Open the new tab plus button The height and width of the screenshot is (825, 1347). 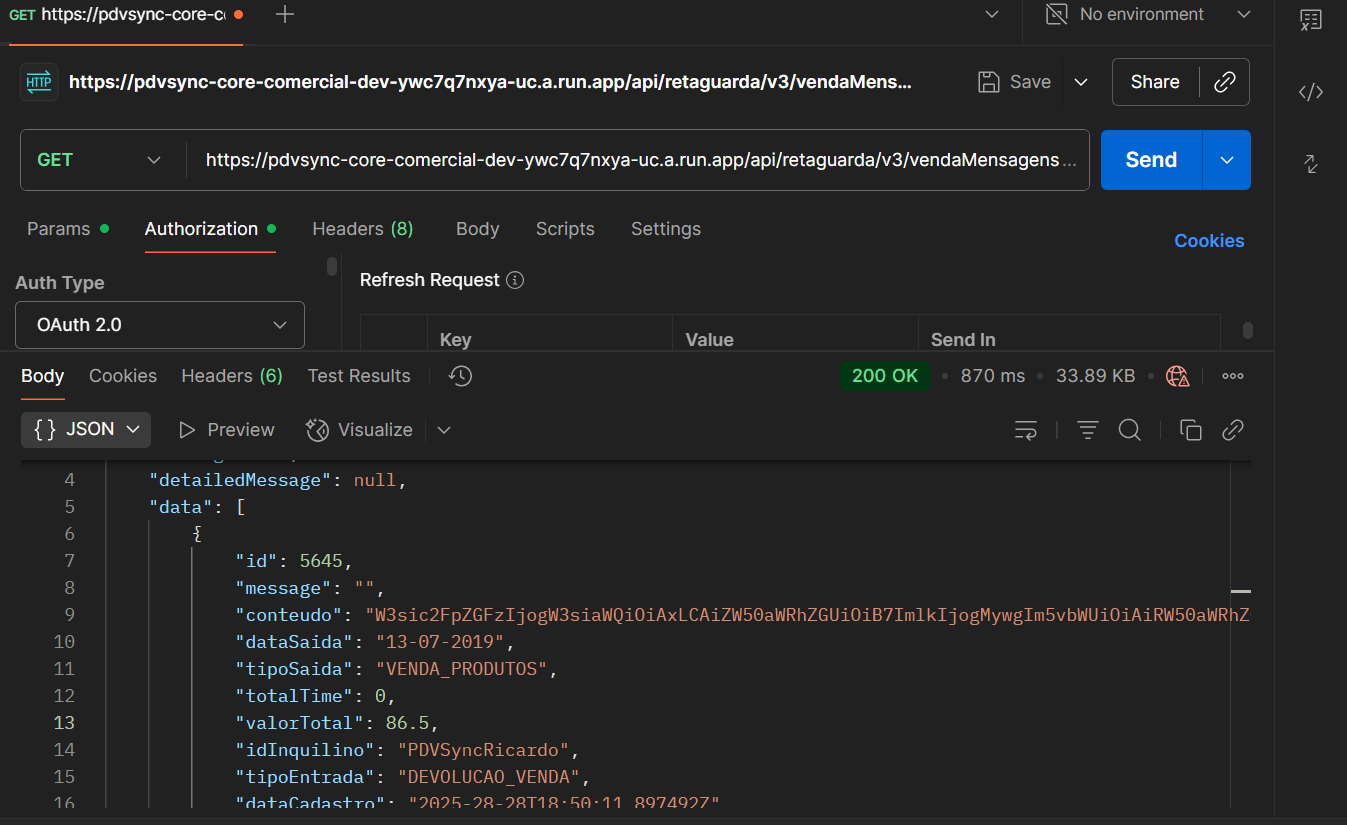point(285,14)
